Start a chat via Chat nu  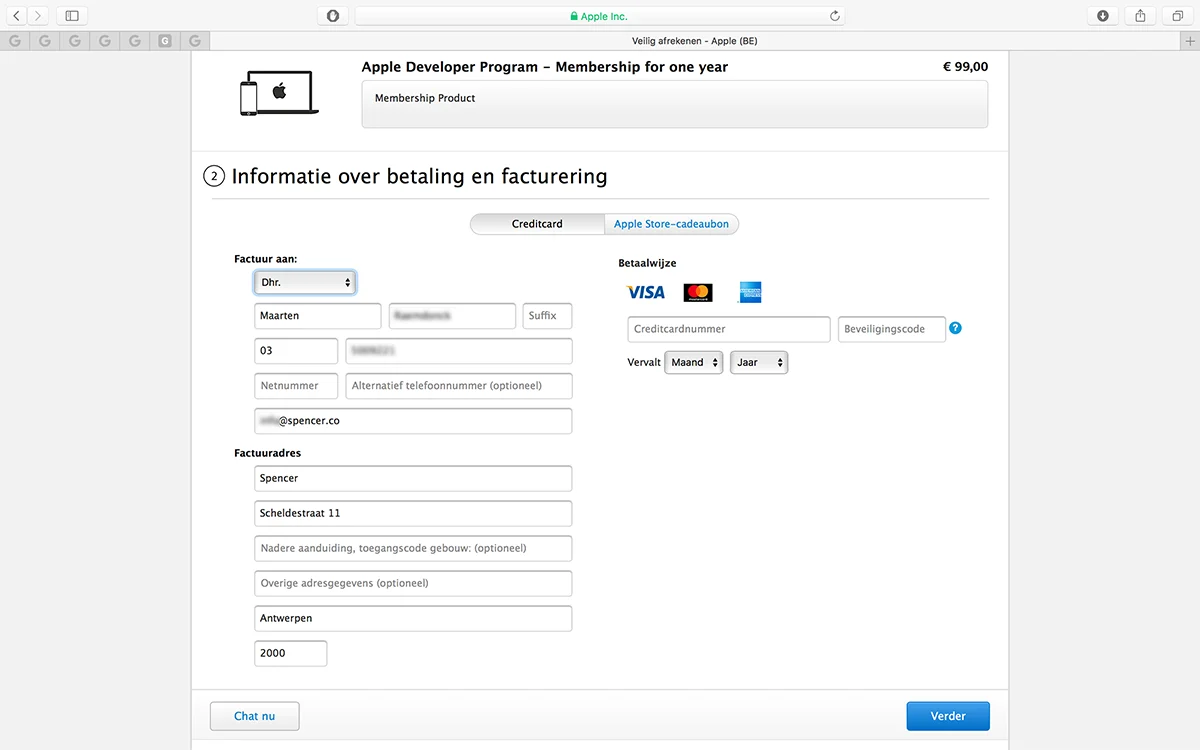click(x=254, y=716)
